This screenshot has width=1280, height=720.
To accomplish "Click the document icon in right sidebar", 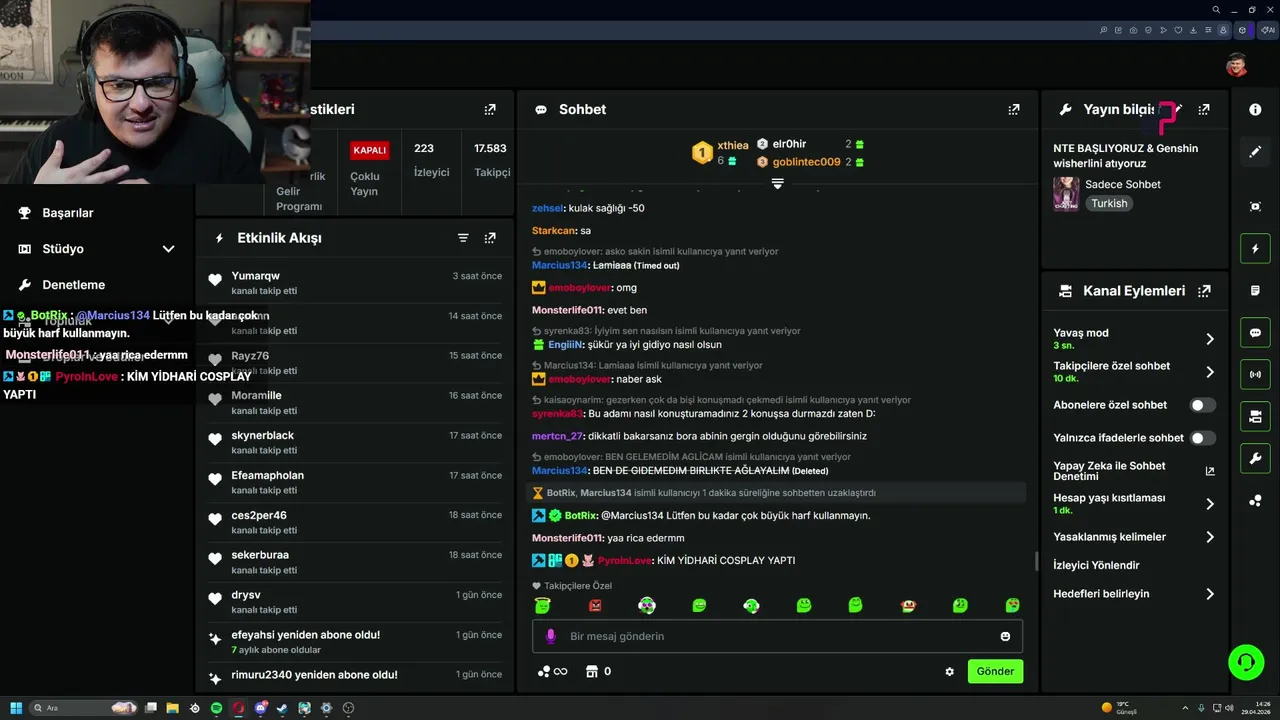I will [1255, 290].
